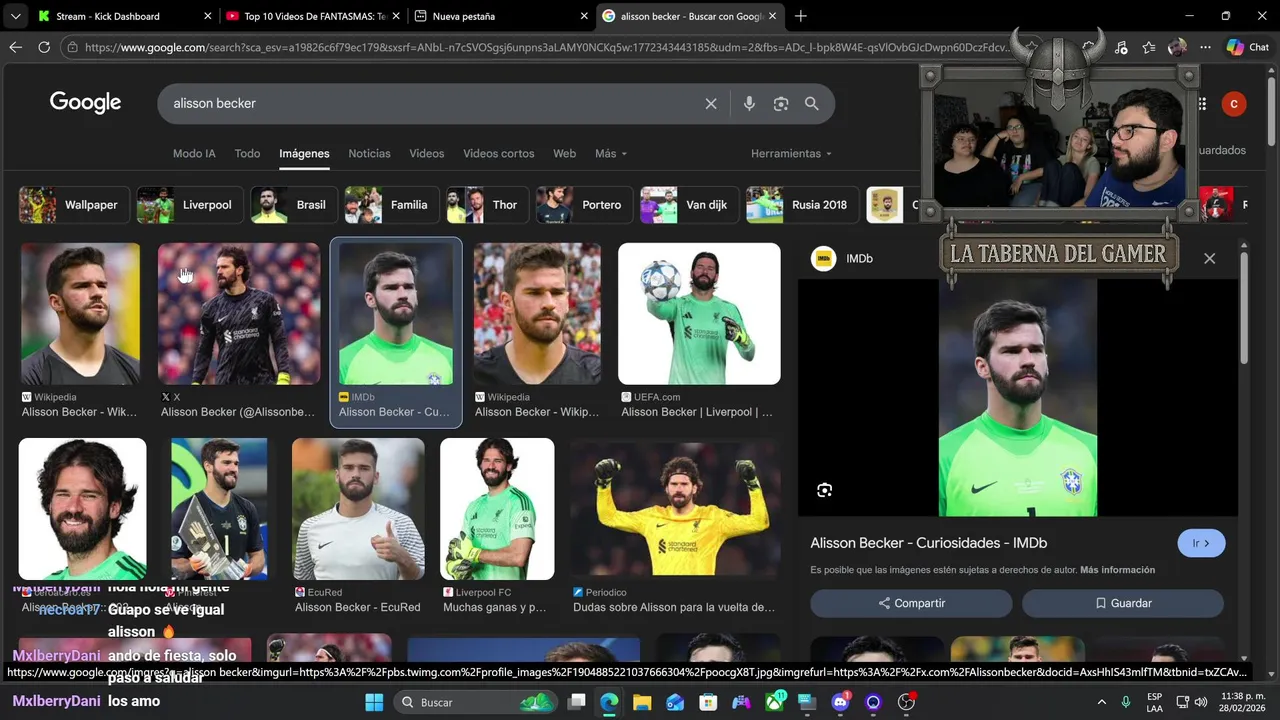Open the Edge favorites list icon
This screenshot has width=1280, height=720.
tap(1149, 47)
